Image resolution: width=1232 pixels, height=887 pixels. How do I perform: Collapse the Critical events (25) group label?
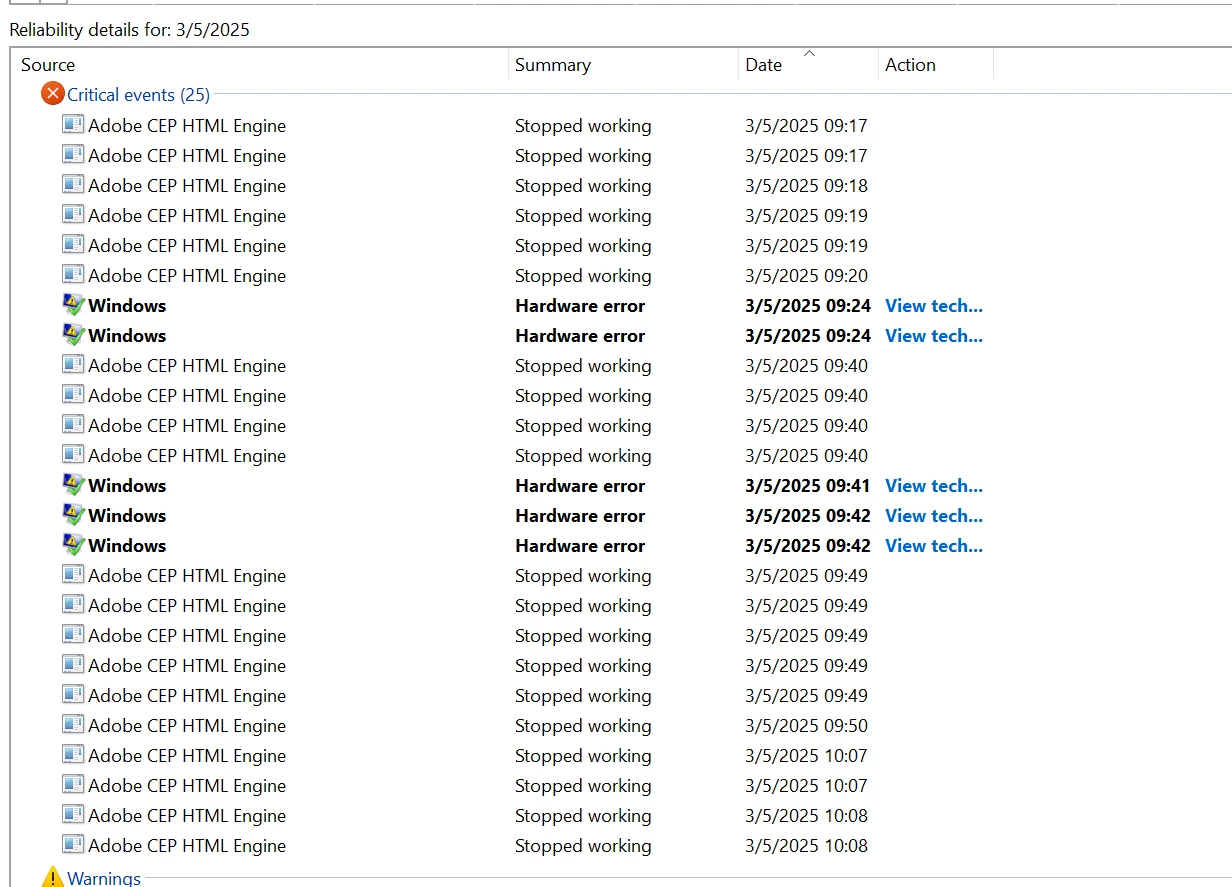138,95
